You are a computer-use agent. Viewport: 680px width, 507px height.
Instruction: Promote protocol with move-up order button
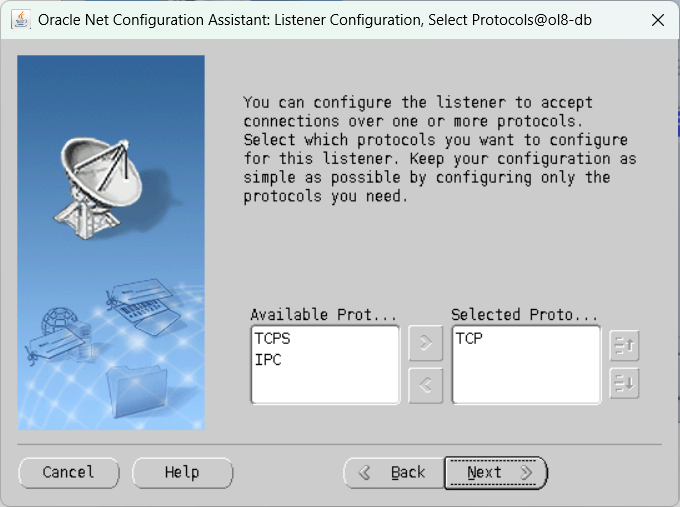click(624, 346)
